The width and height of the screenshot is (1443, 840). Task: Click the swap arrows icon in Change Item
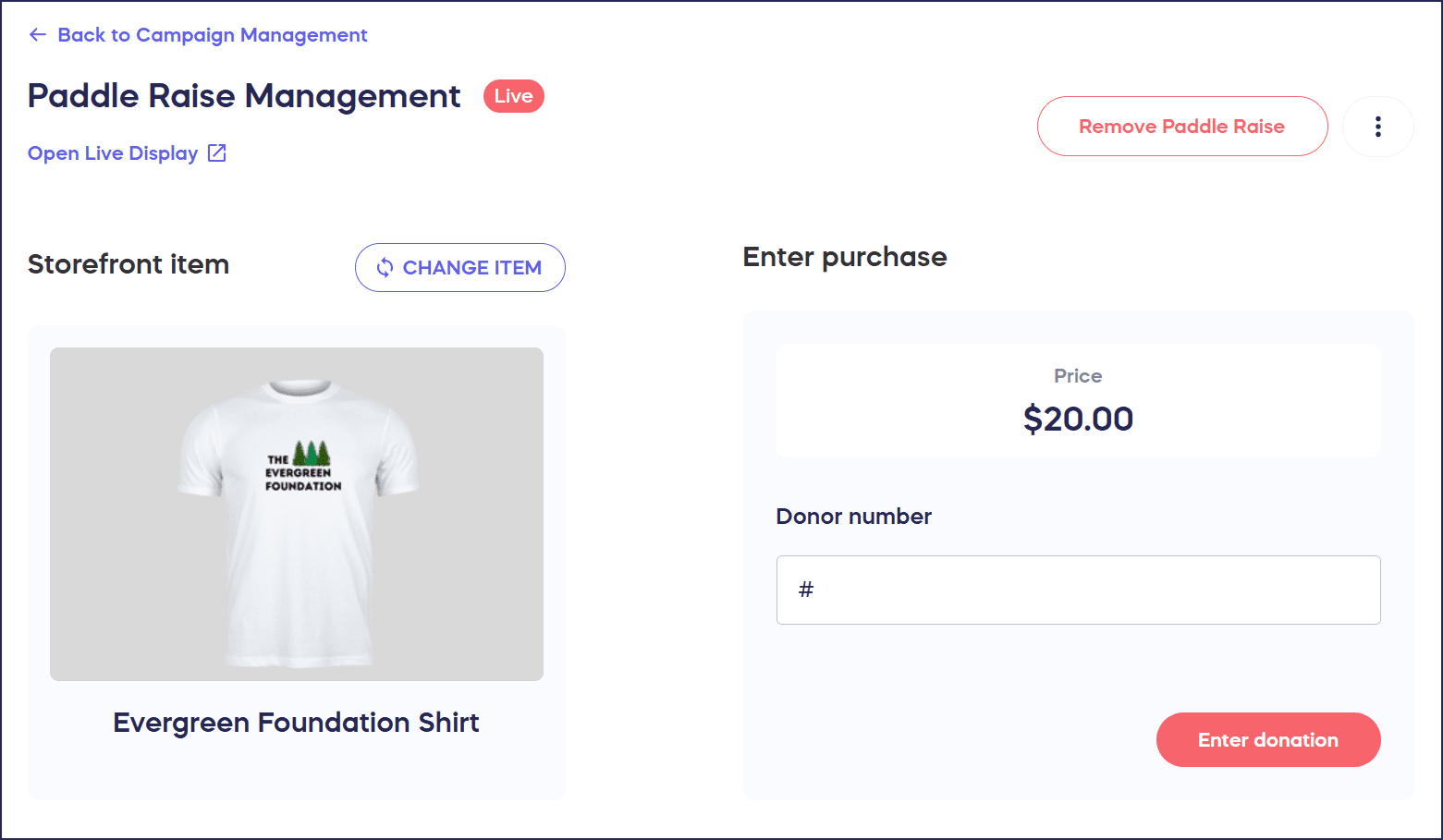pos(385,268)
